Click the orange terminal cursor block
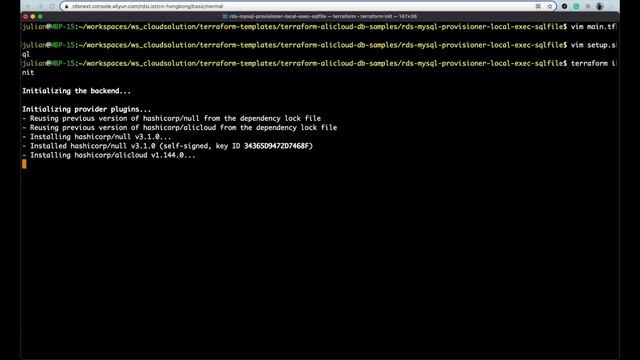Viewport: 640px width, 360px height. click(24, 164)
